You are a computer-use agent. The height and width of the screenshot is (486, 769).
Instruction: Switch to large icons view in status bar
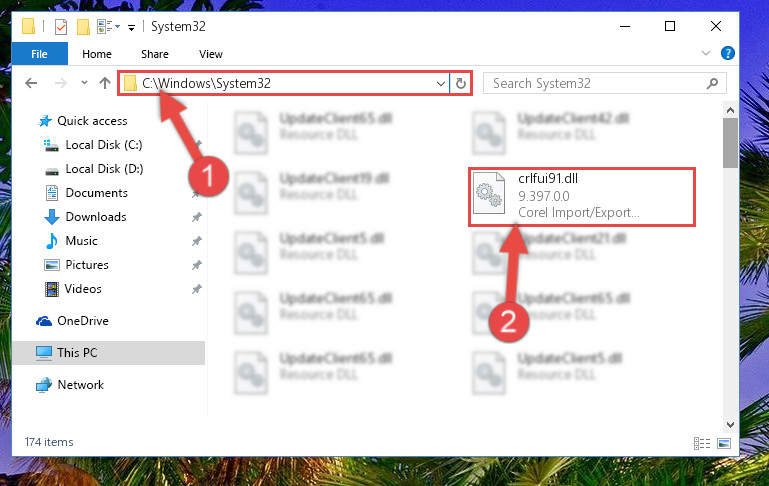click(724, 443)
